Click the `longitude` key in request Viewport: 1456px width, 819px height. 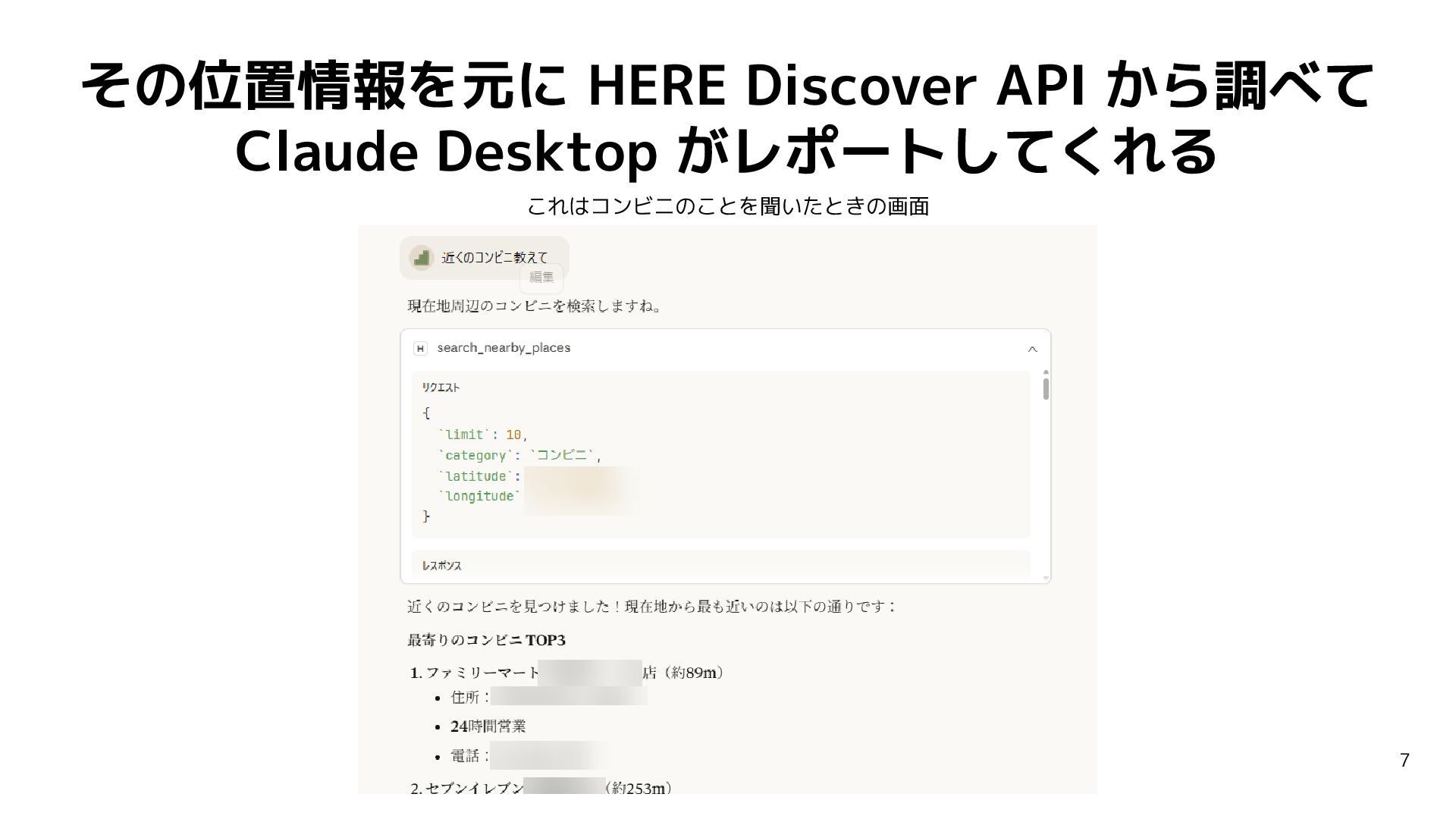(479, 496)
